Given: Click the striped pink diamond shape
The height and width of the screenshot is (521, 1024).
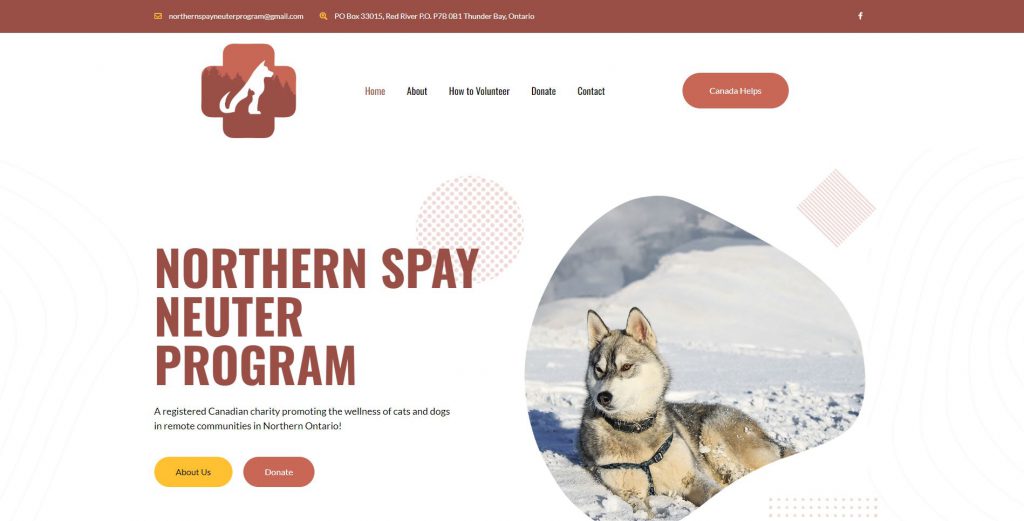Looking at the screenshot, I should [836, 208].
